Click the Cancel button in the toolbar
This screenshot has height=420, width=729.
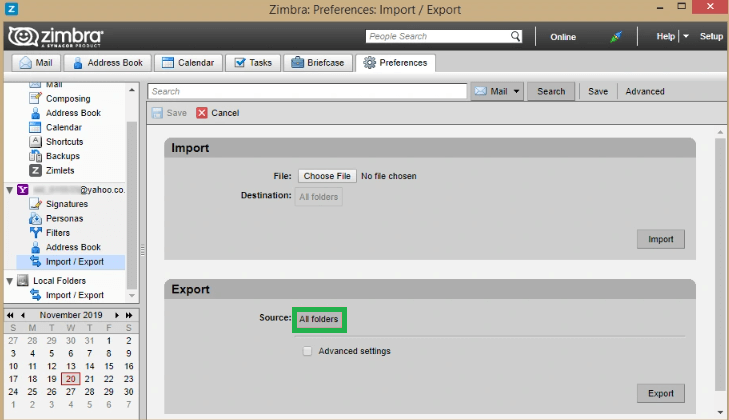pos(218,113)
